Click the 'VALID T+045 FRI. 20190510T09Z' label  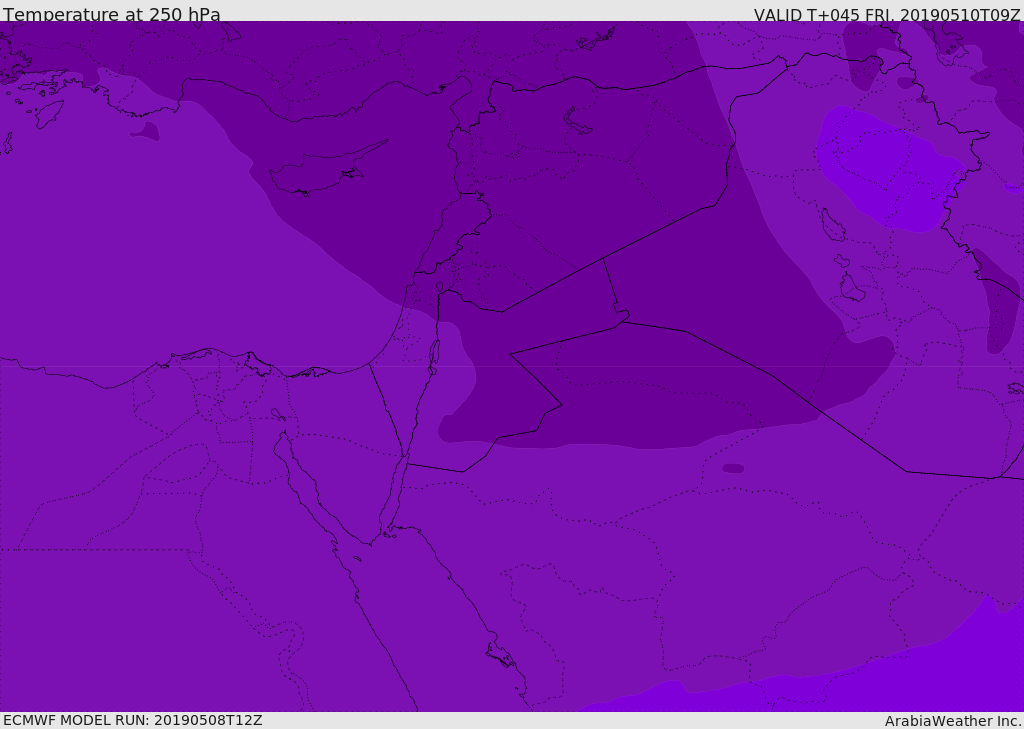(887, 15)
